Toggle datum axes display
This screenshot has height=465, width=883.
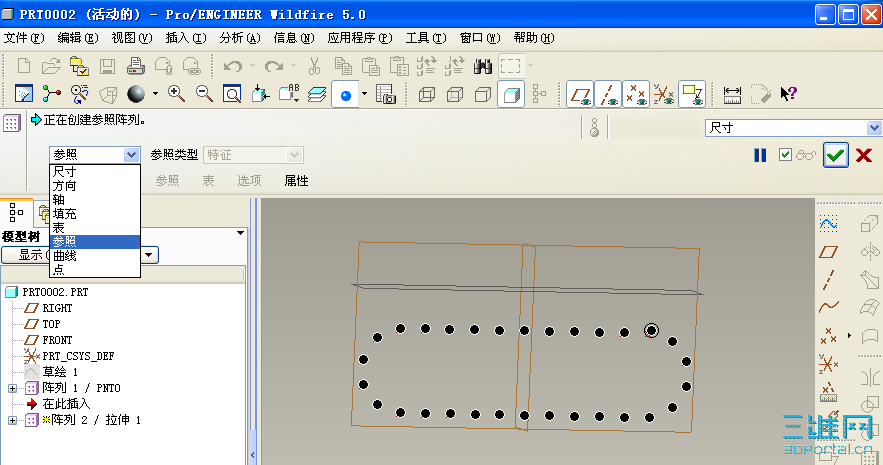pyautogui.click(x=608, y=94)
